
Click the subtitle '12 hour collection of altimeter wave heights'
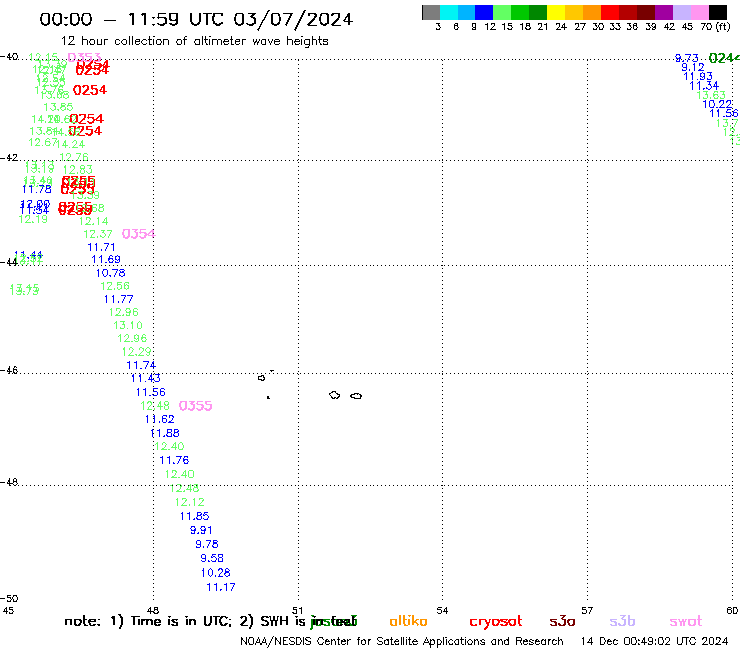[x=194, y=41]
